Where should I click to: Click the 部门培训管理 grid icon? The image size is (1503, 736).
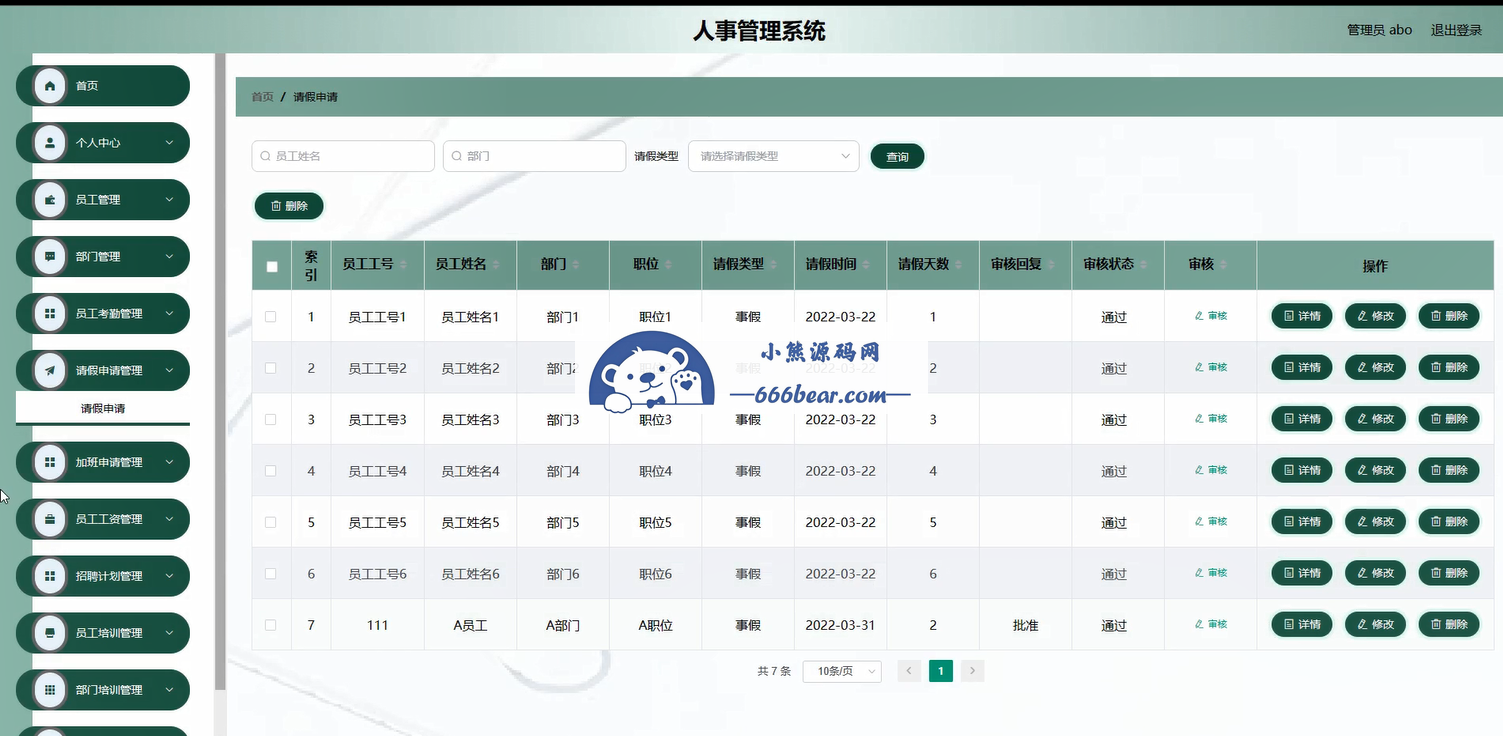(x=50, y=691)
